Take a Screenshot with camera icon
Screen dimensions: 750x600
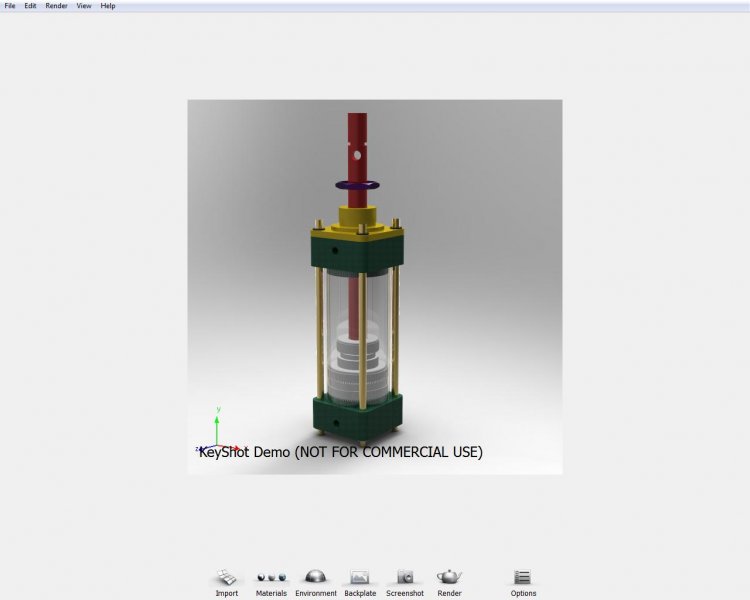pyautogui.click(x=405, y=577)
